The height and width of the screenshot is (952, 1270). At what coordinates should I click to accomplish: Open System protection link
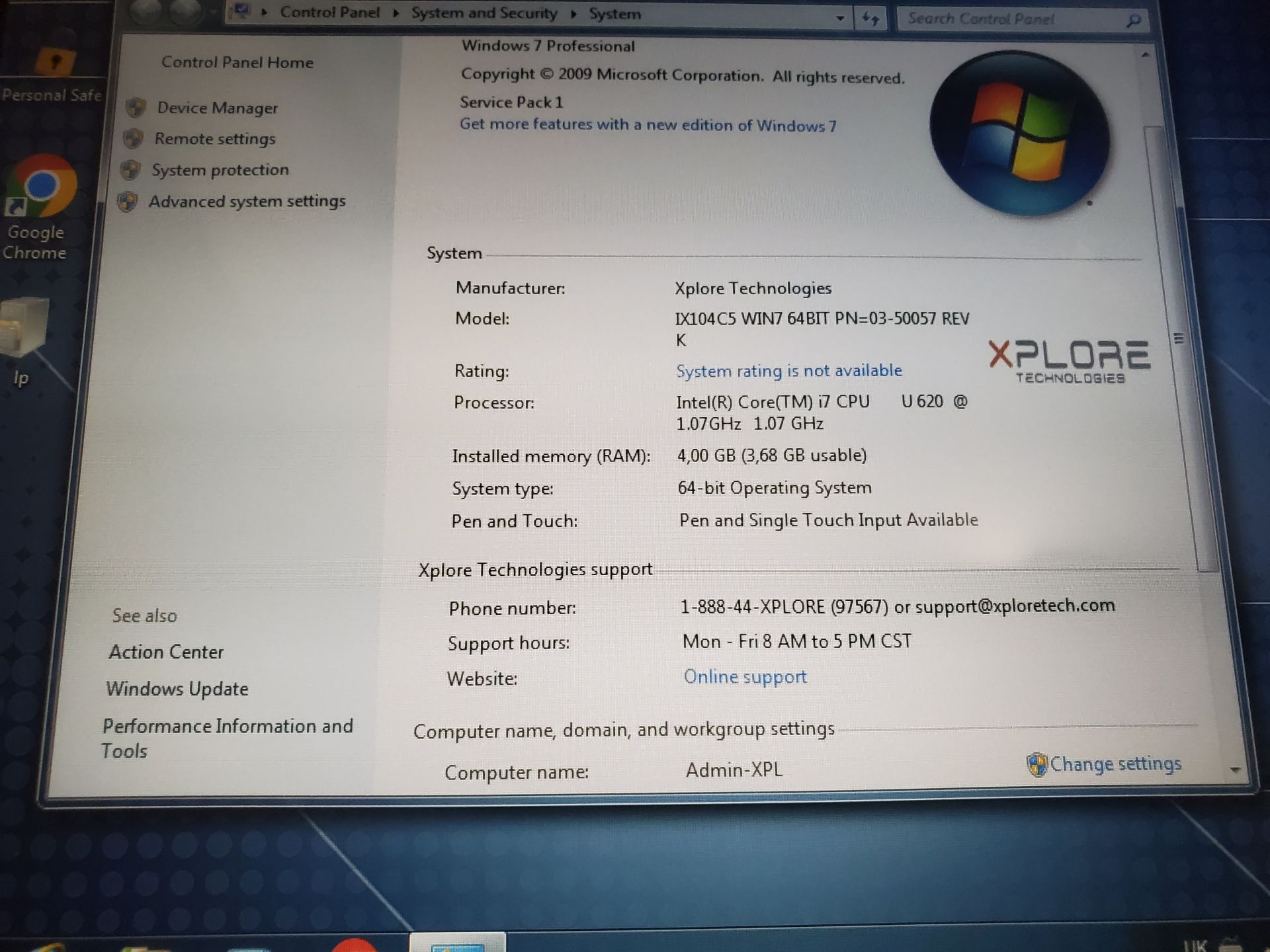tap(220, 170)
